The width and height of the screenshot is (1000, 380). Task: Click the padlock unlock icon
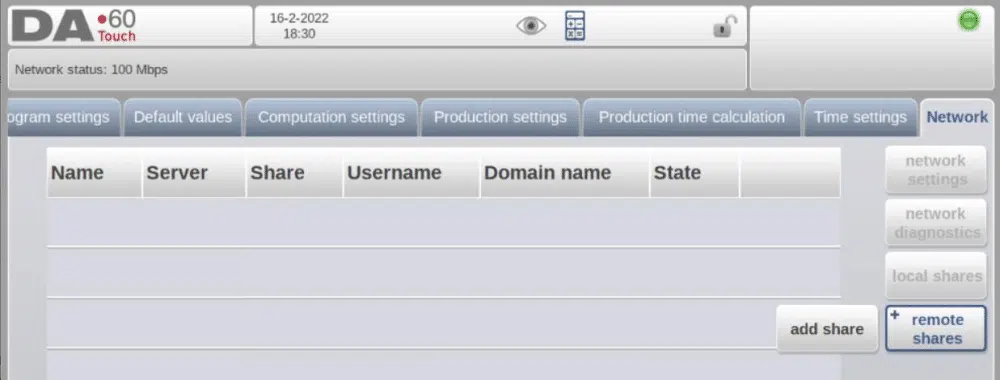(724, 27)
